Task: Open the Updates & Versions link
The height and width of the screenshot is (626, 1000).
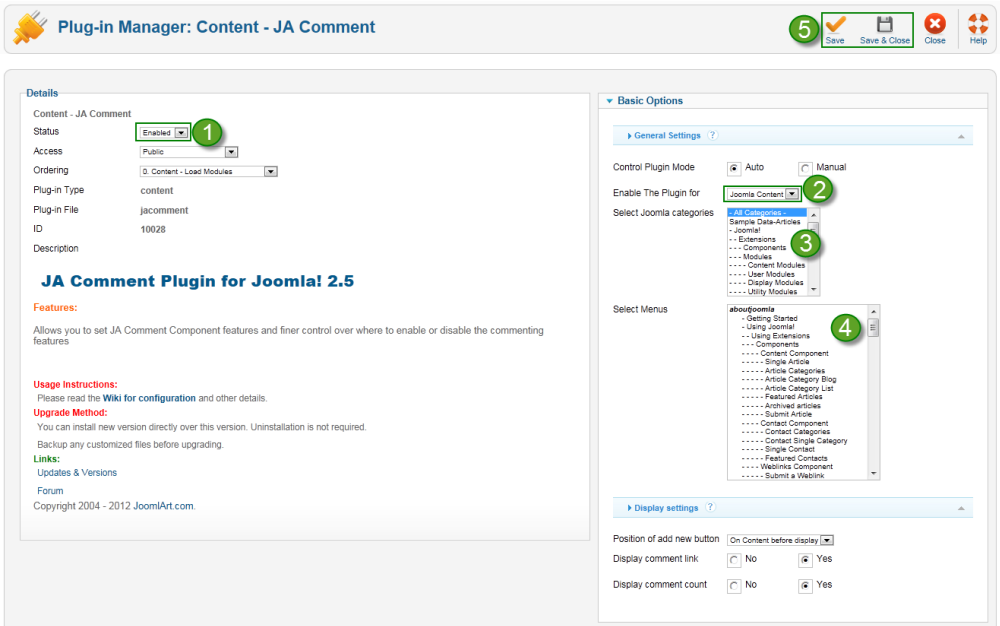Action: click(77, 472)
